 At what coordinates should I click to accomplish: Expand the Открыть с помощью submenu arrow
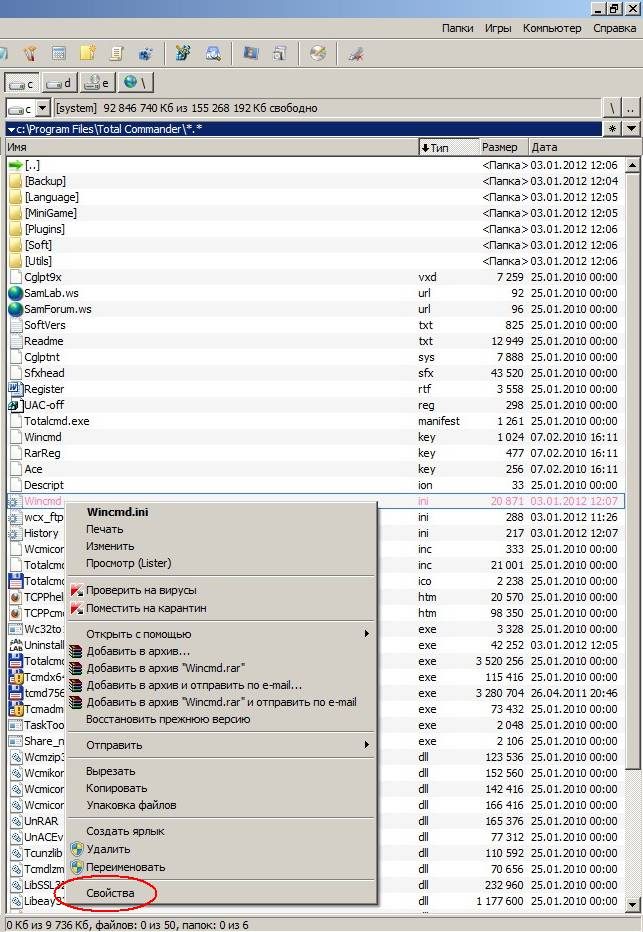click(367, 634)
